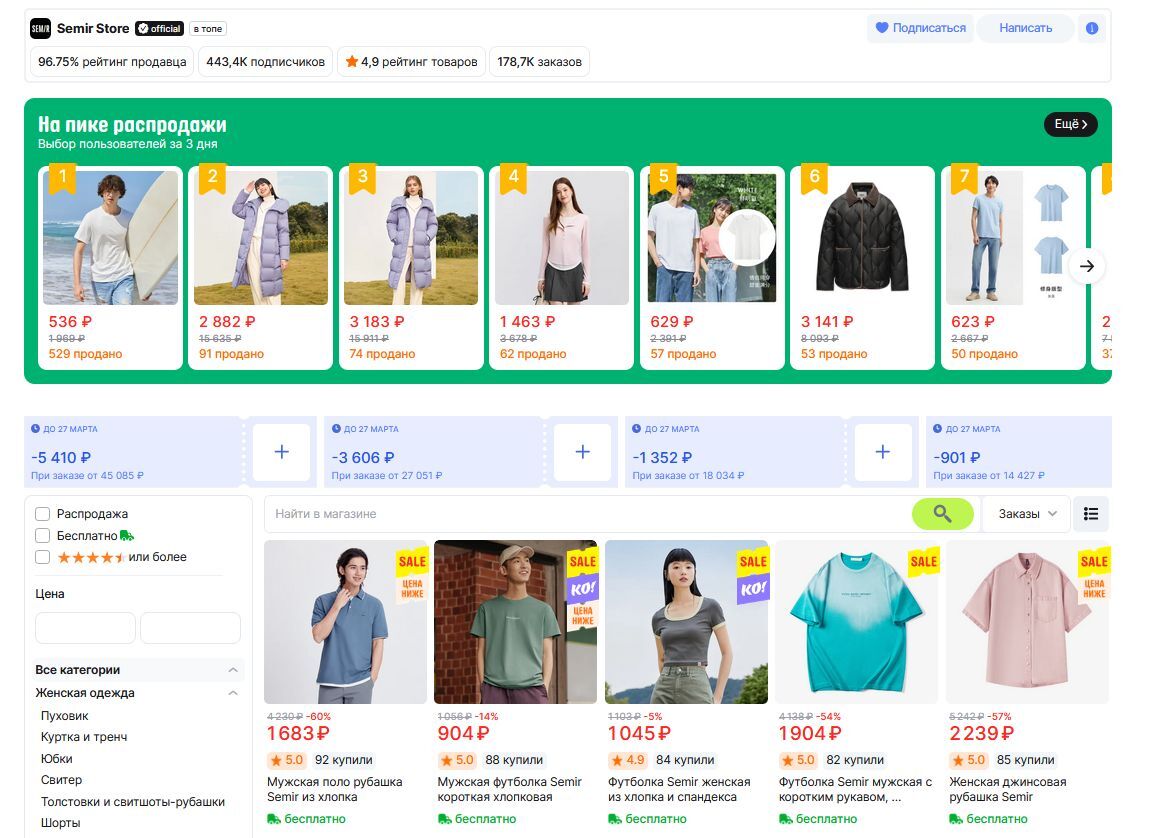
Task: Click the minimum price input field
Action: 85,628
